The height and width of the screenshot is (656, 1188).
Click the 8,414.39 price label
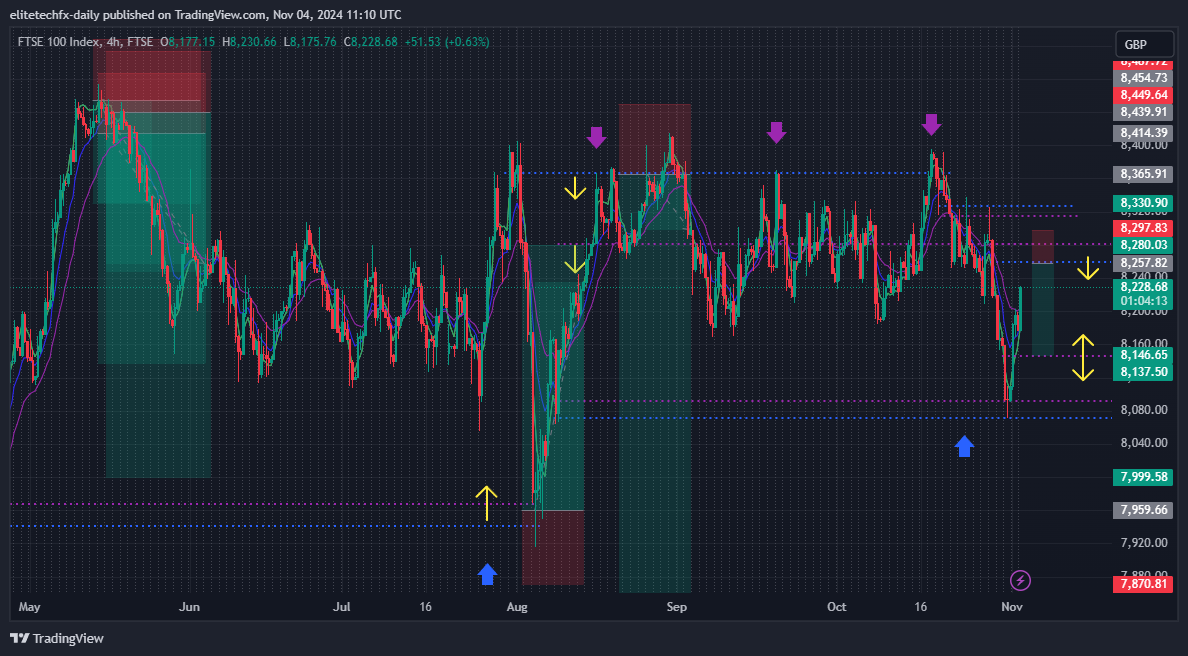tap(1143, 133)
